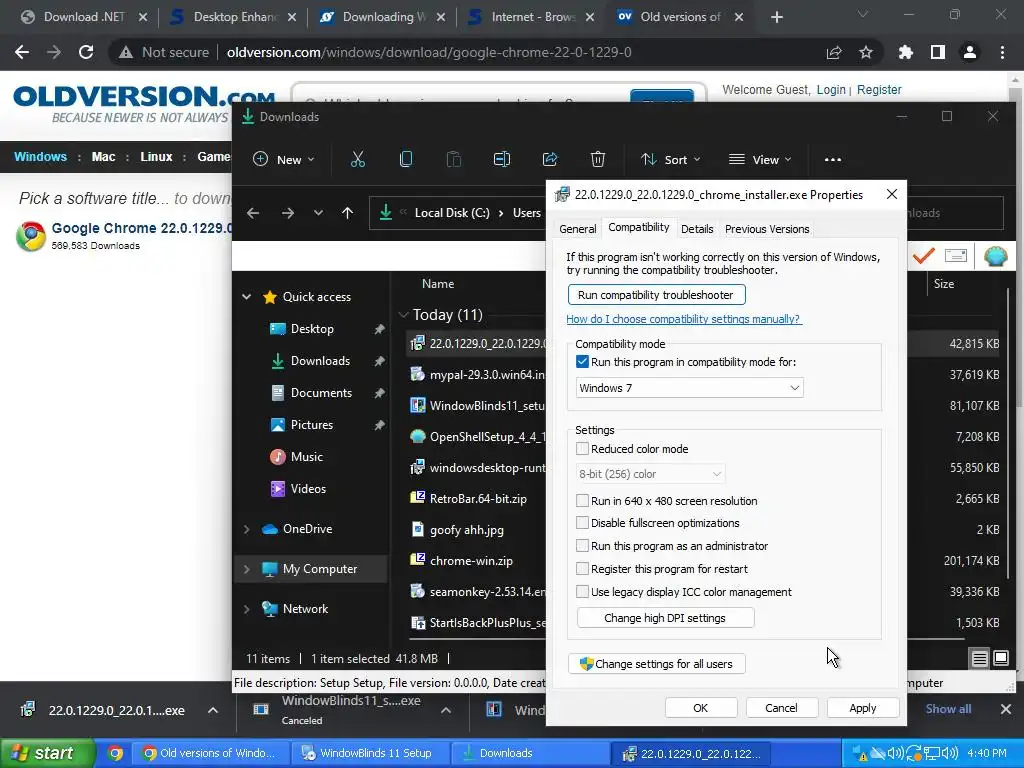This screenshot has height=768, width=1024.
Task: Click the Copy icon in Downloads toolbar
Action: 406,159
